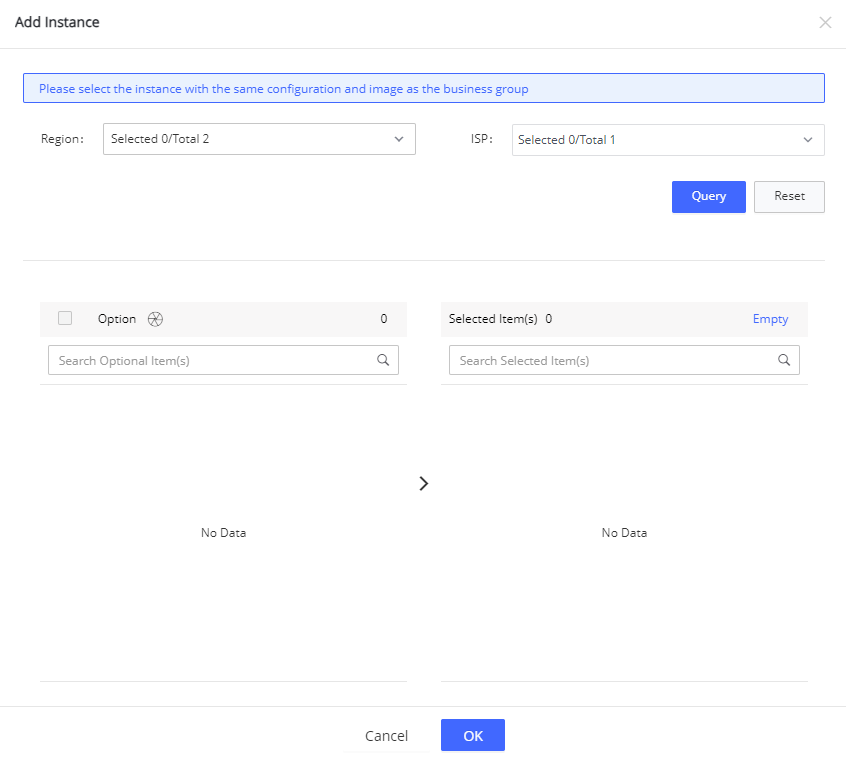Click the Region dropdown chevron

[399, 139]
